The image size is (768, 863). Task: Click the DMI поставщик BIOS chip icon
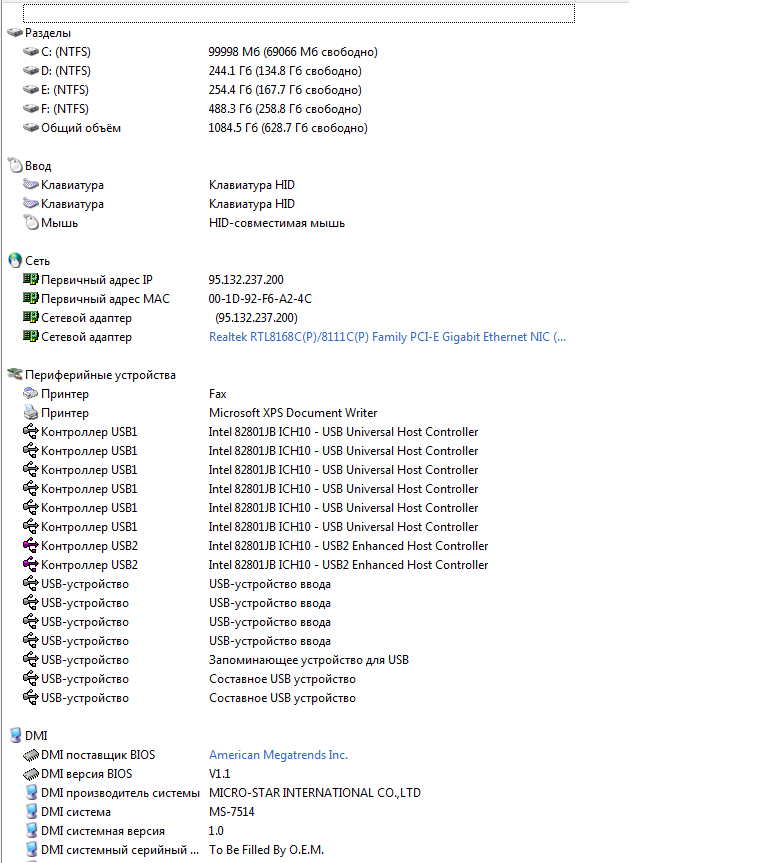coord(31,755)
